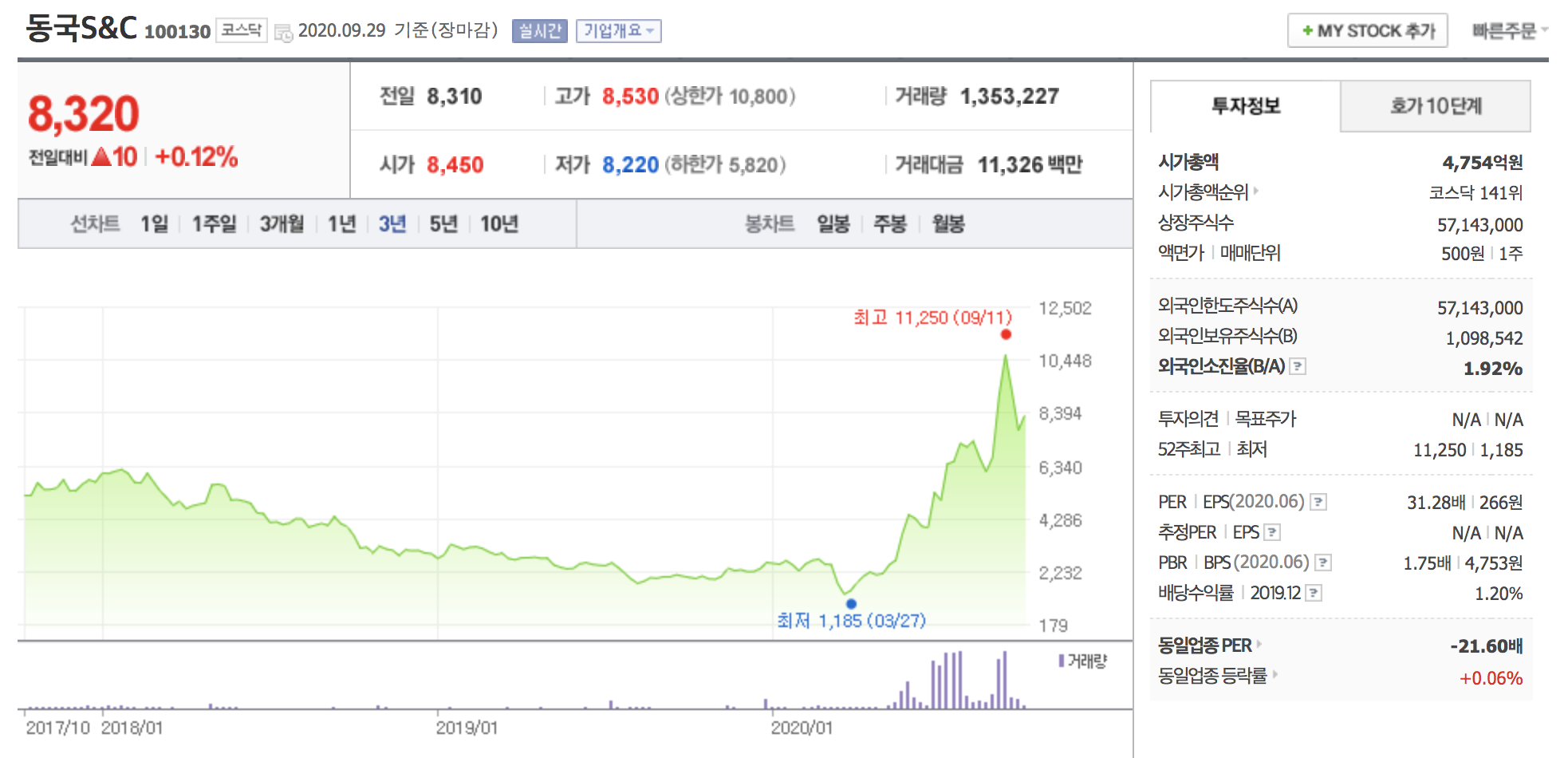Click the 실시간 button

point(540,31)
